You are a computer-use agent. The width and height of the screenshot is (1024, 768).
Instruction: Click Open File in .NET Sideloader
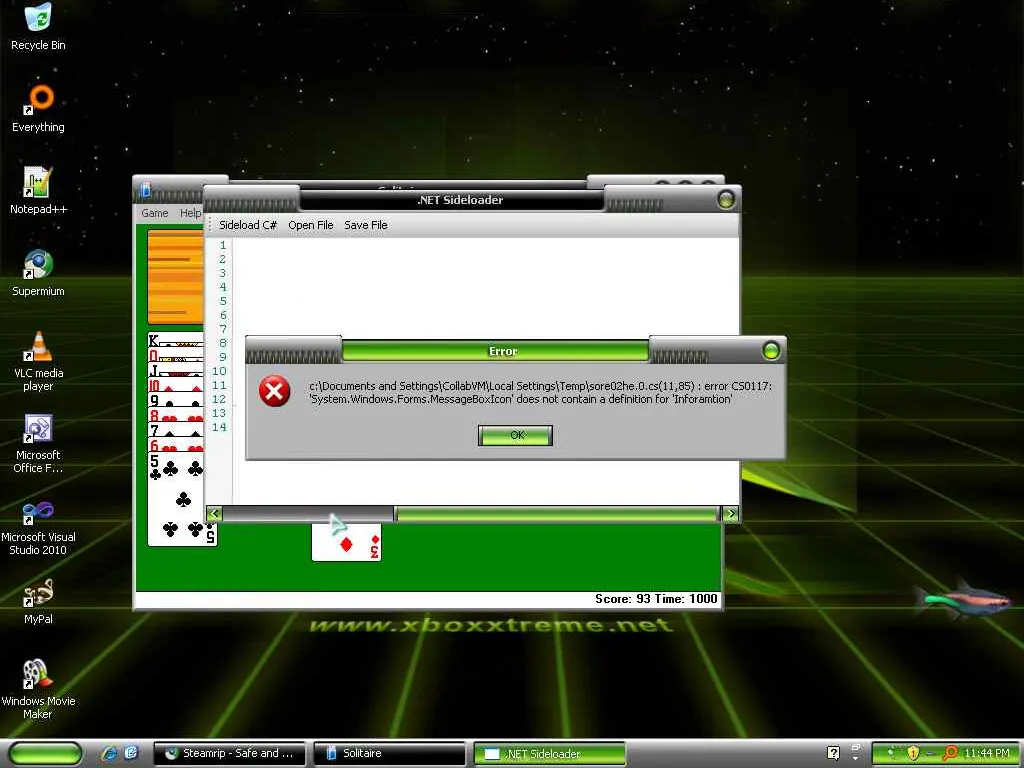[311, 225]
